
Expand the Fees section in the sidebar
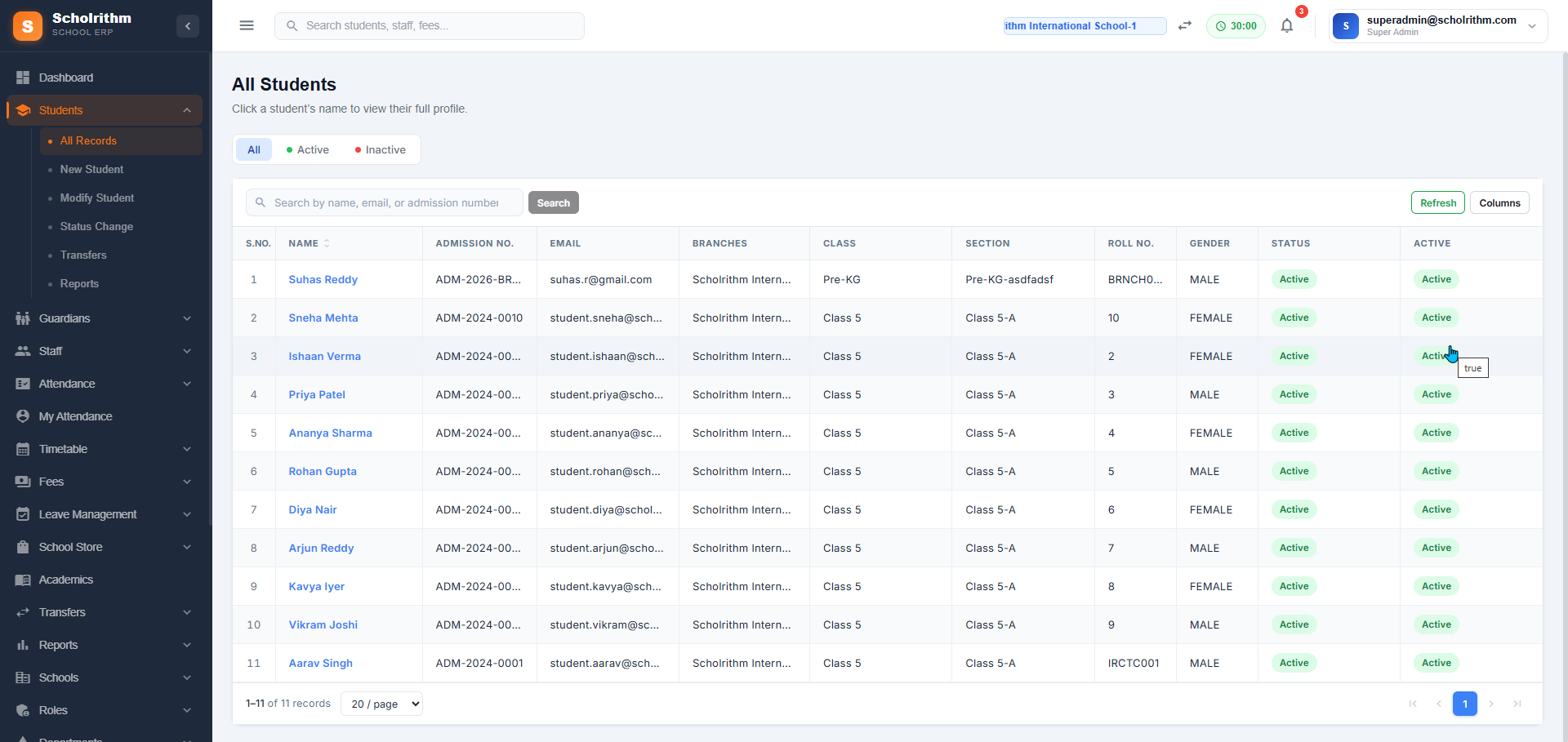pyautogui.click(x=51, y=482)
